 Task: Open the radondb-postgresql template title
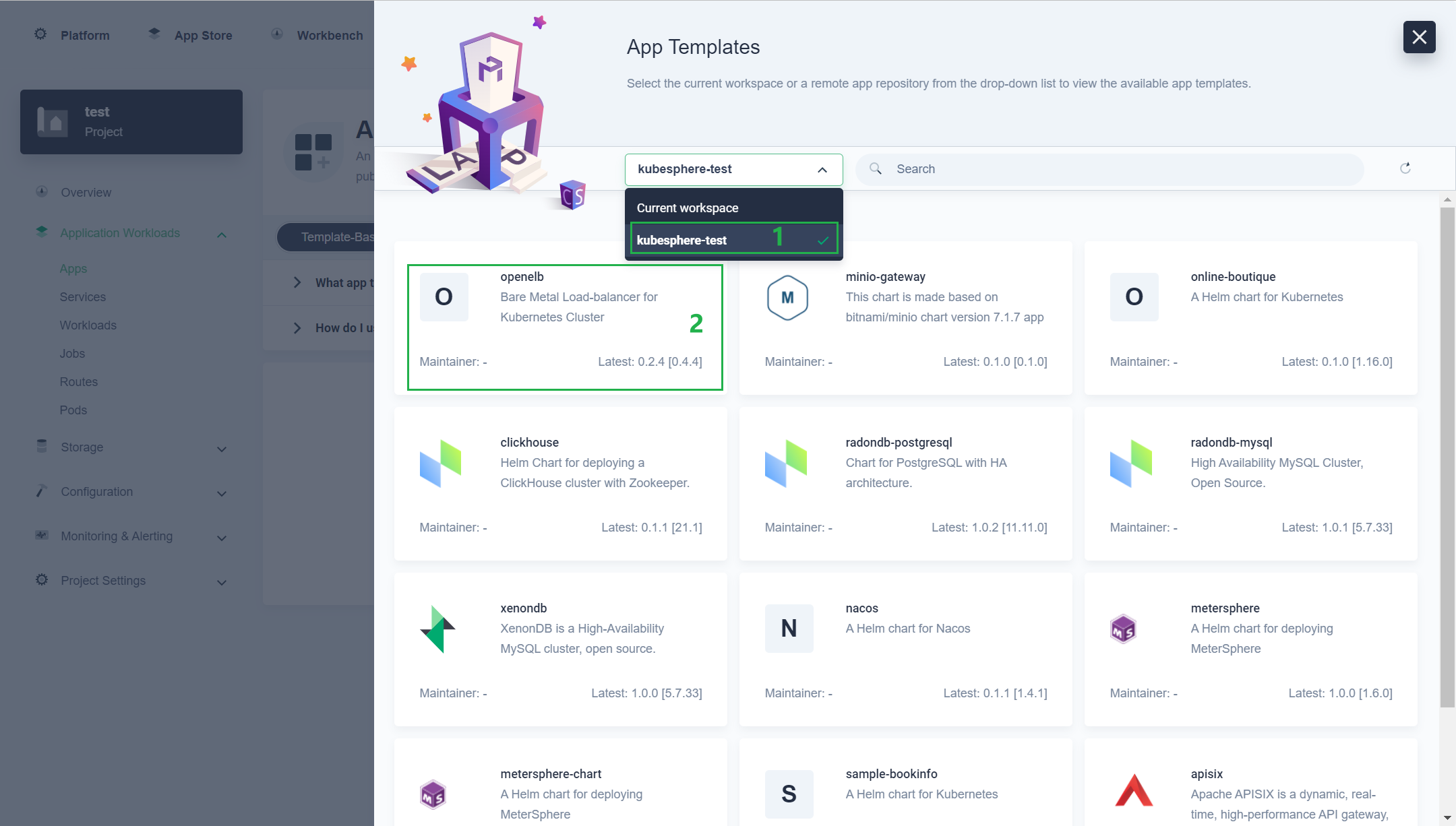pos(899,443)
